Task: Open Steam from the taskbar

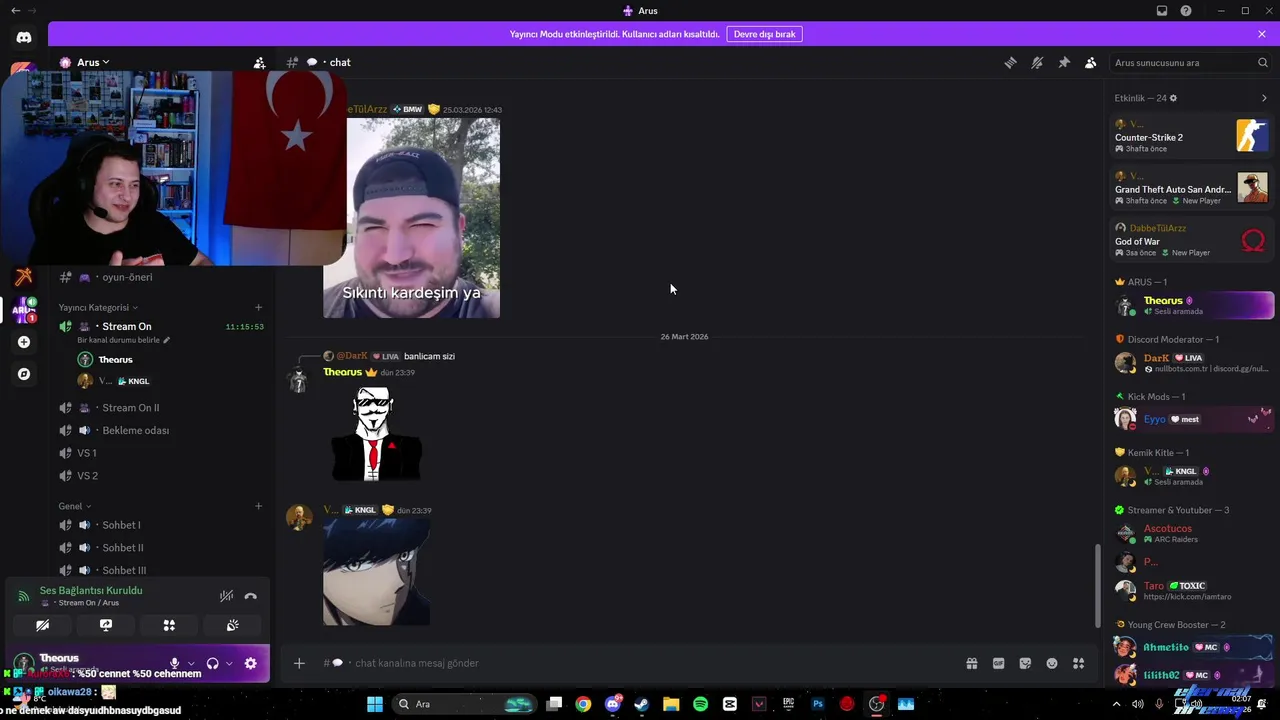Action: click(x=641, y=704)
